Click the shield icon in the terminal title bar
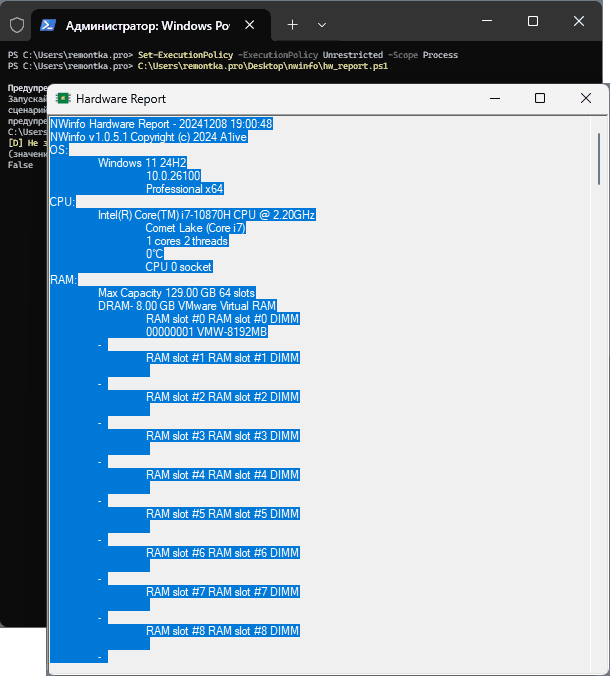The width and height of the screenshot is (610, 676). click(17, 25)
